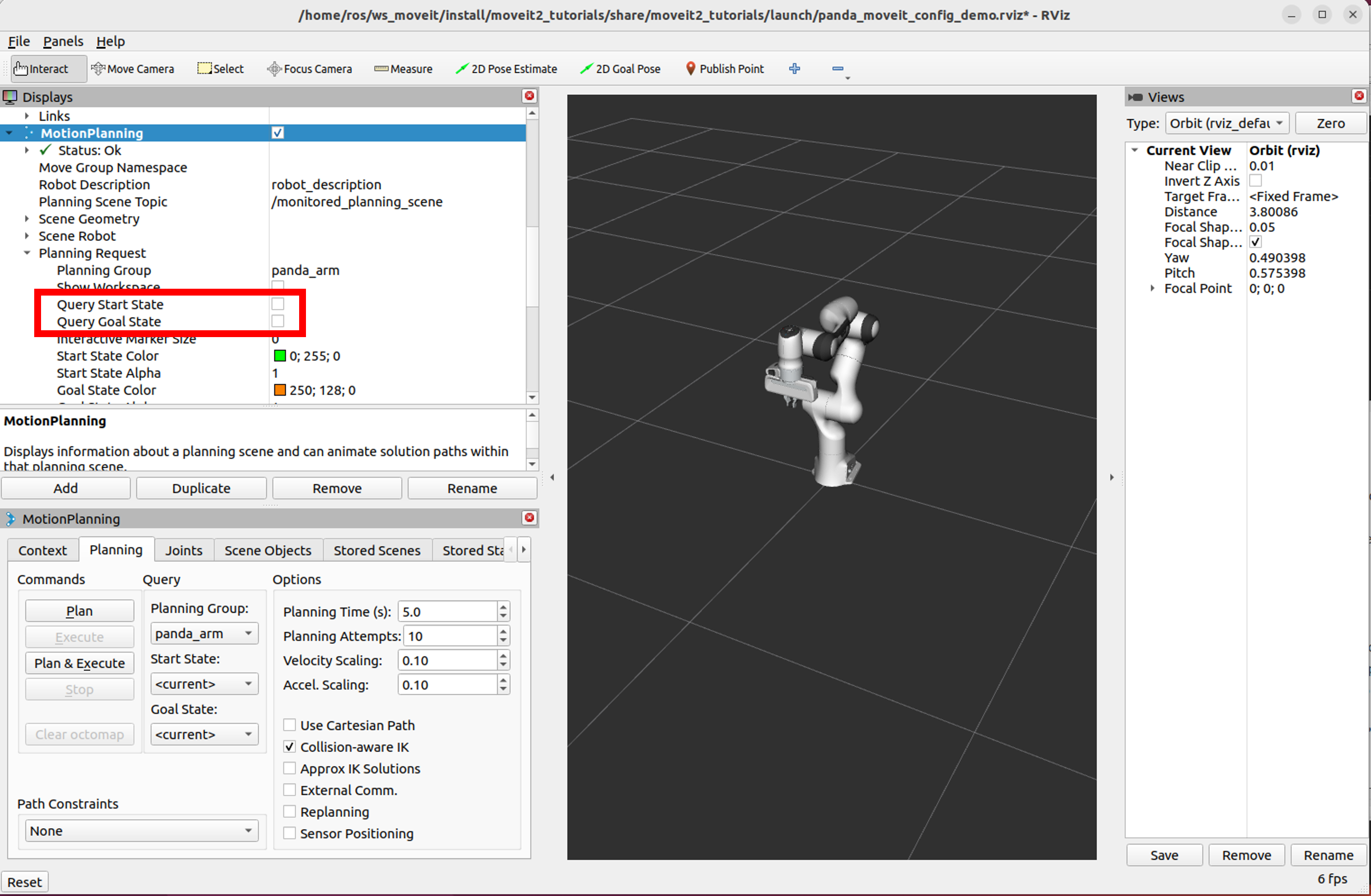Activate the Publish Point tool
Viewport: 1371px width, 896px height.
point(725,69)
